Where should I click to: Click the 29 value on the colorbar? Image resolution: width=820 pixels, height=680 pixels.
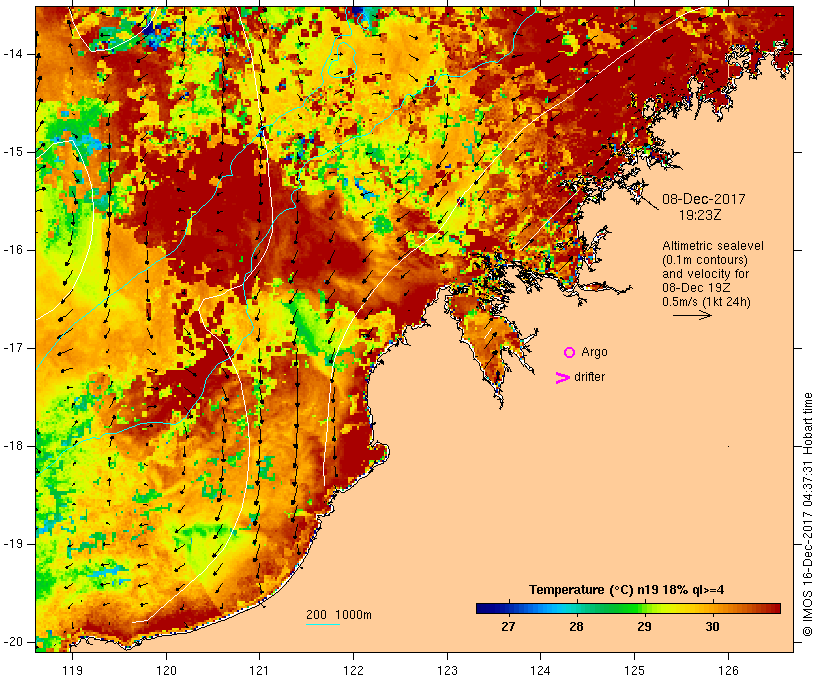tap(644, 626)
